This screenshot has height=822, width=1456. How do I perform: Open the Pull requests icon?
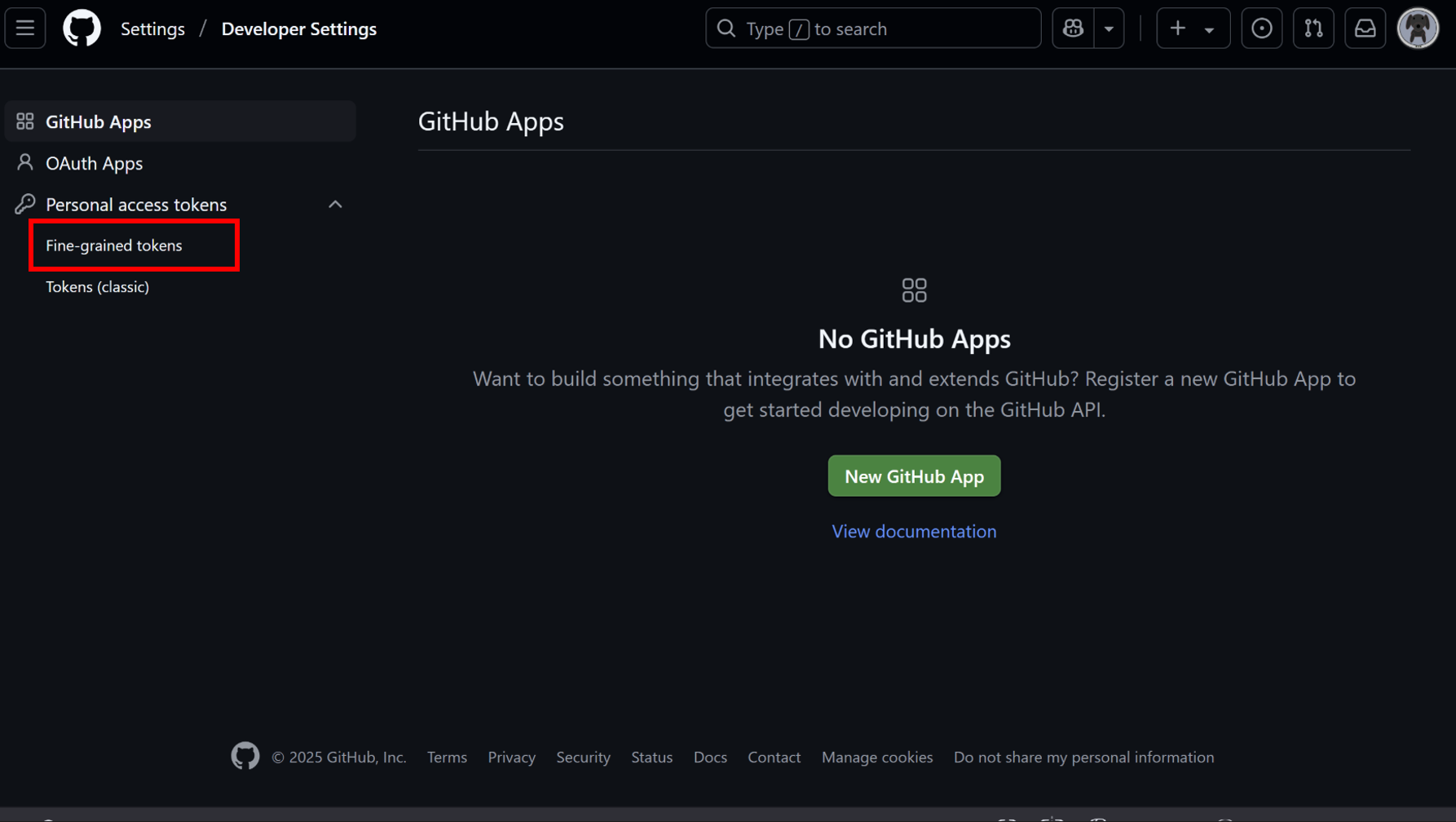point(1313,29)
